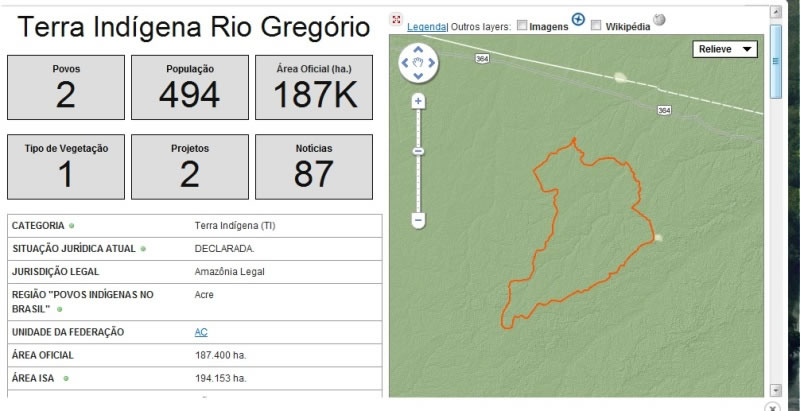The width and height of the screenshot is (800, 411).
Task: Click the Povos count box
Action: [x=66, y=85]
